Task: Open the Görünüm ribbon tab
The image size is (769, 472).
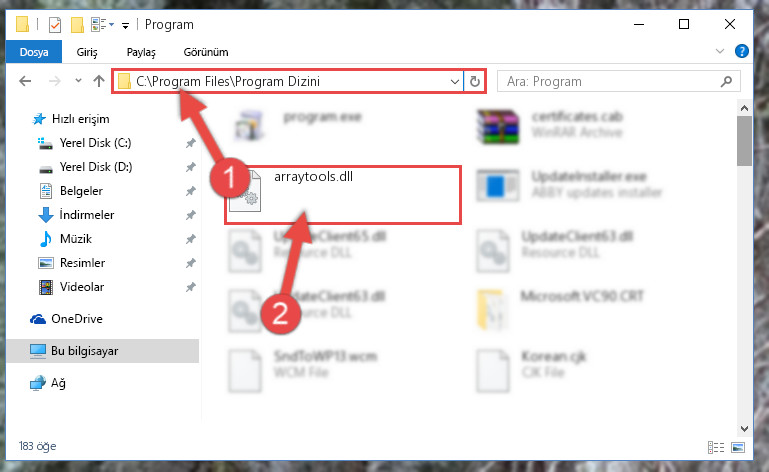Action: click(x=205, y=52)
